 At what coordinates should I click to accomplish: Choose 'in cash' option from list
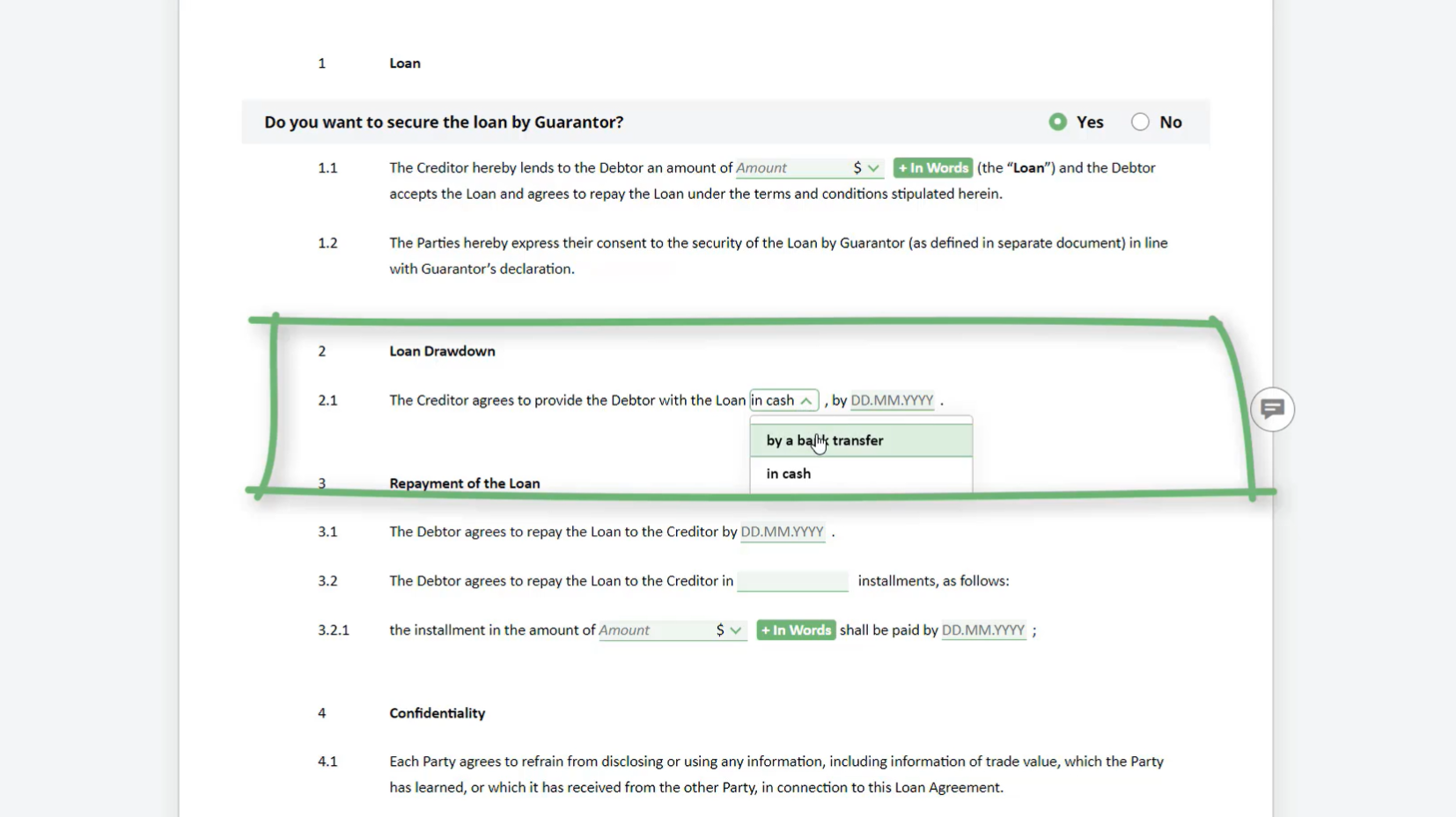point(861,474)
